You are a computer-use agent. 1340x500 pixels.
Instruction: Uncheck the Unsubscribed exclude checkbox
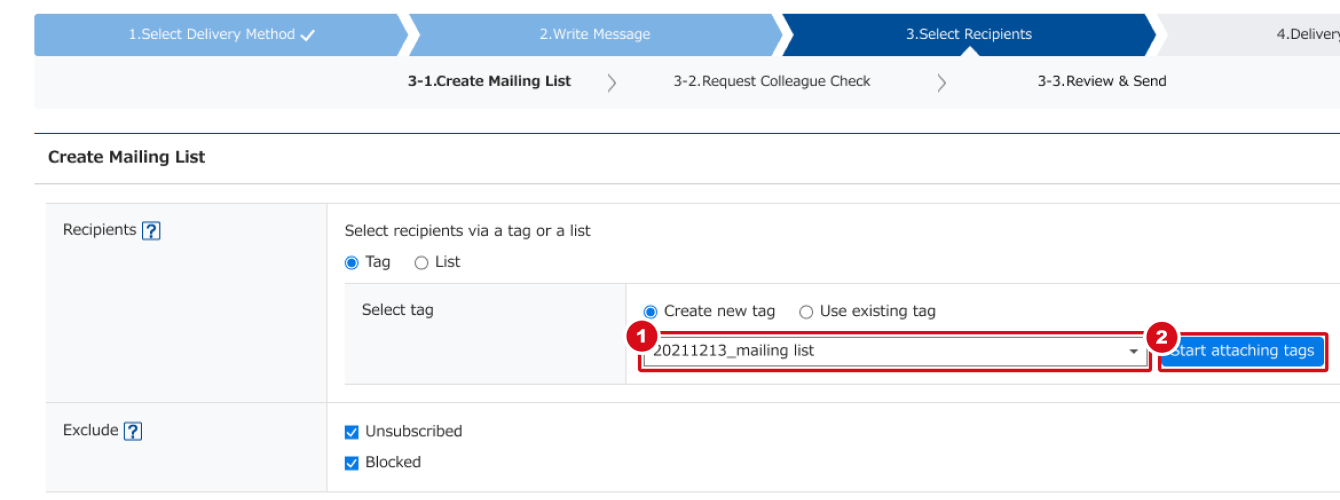pos(351,432)
